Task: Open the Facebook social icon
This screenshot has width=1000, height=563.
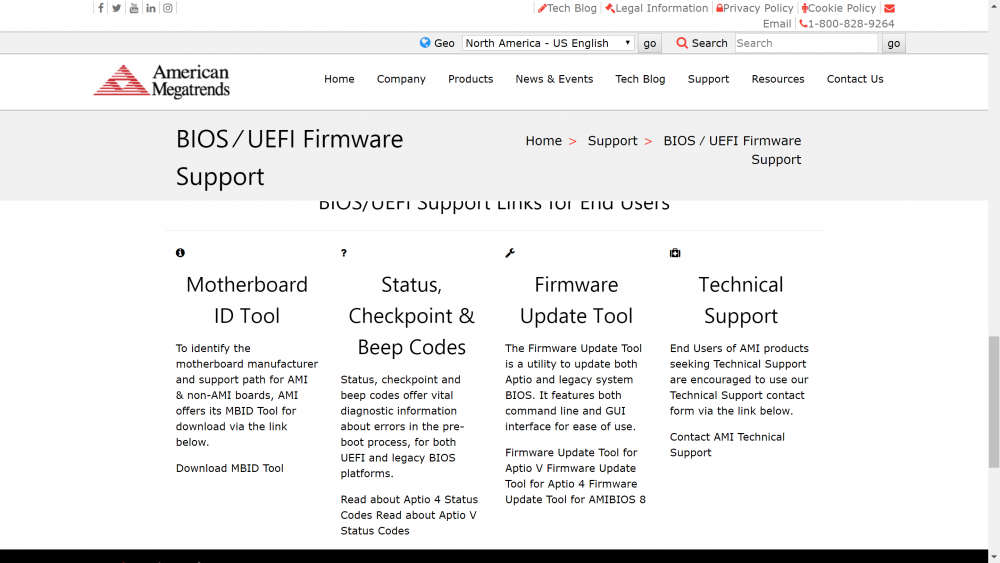Action: point(101,8)
